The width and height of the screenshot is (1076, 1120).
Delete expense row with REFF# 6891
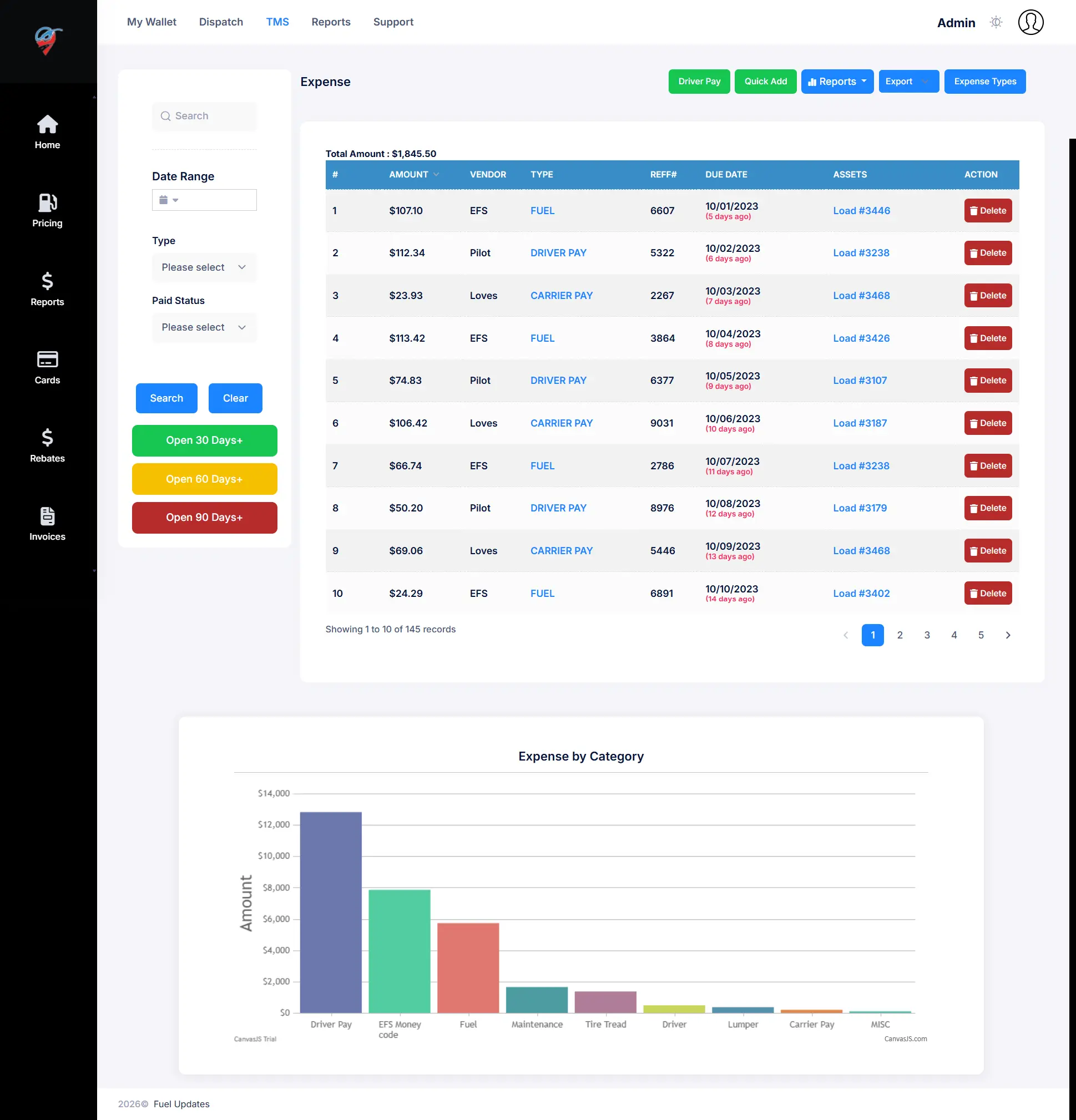click(x=987, y=594)
